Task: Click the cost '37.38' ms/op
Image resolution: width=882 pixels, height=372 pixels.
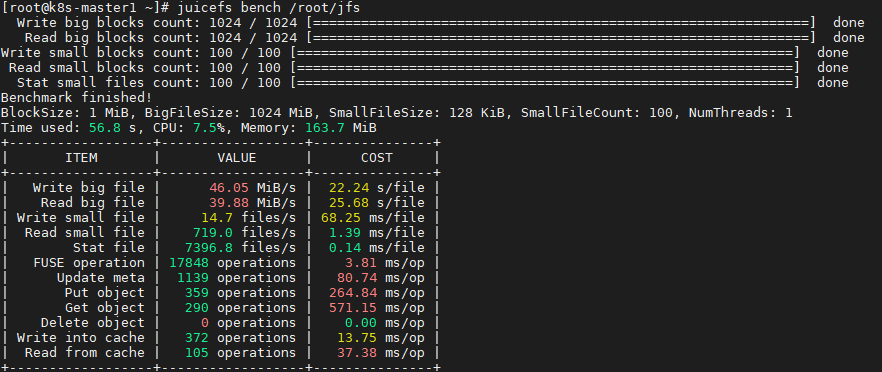Action: click(357, 353)
